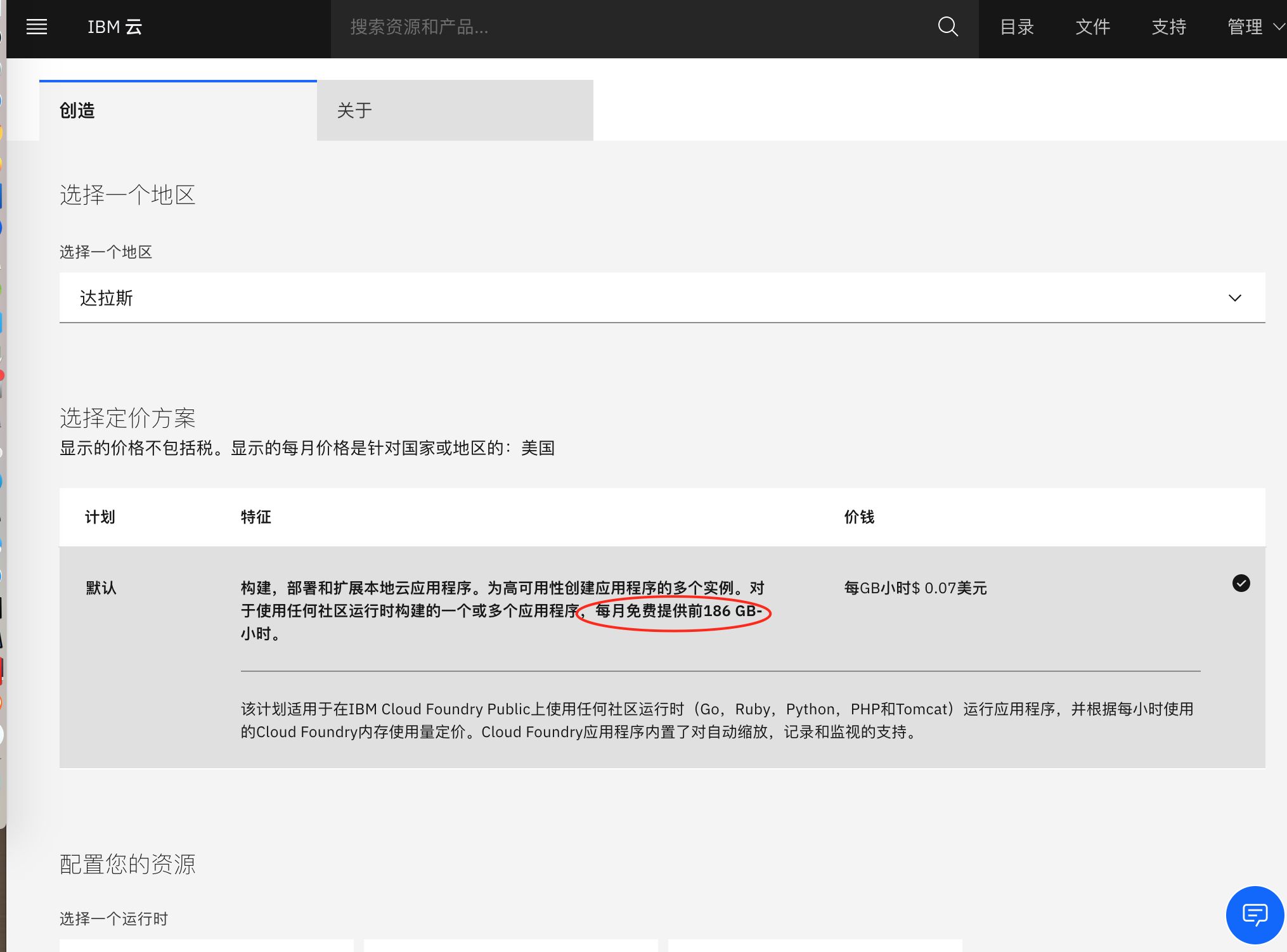The height and width of the screenshot is (952, 1287).
Task: Open the hamburger navigation menu
Action: click(37, 27)
